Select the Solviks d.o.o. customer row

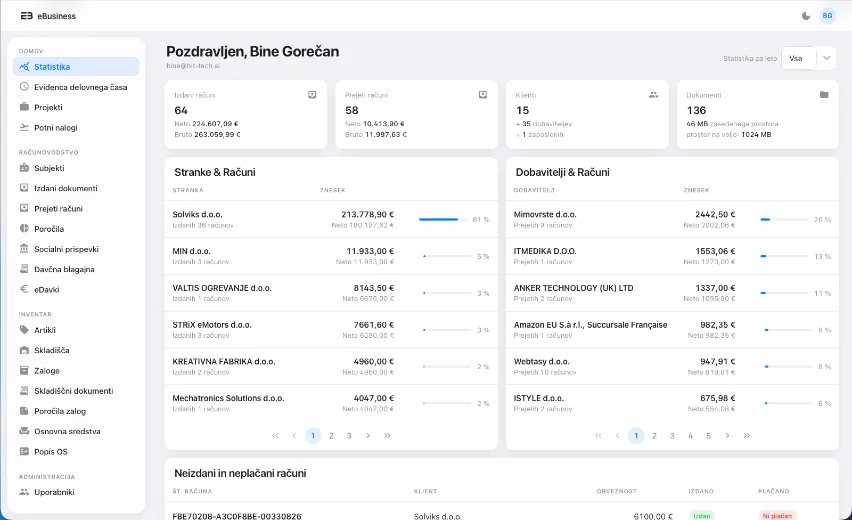pyautogui.click(x=331, y=219)
